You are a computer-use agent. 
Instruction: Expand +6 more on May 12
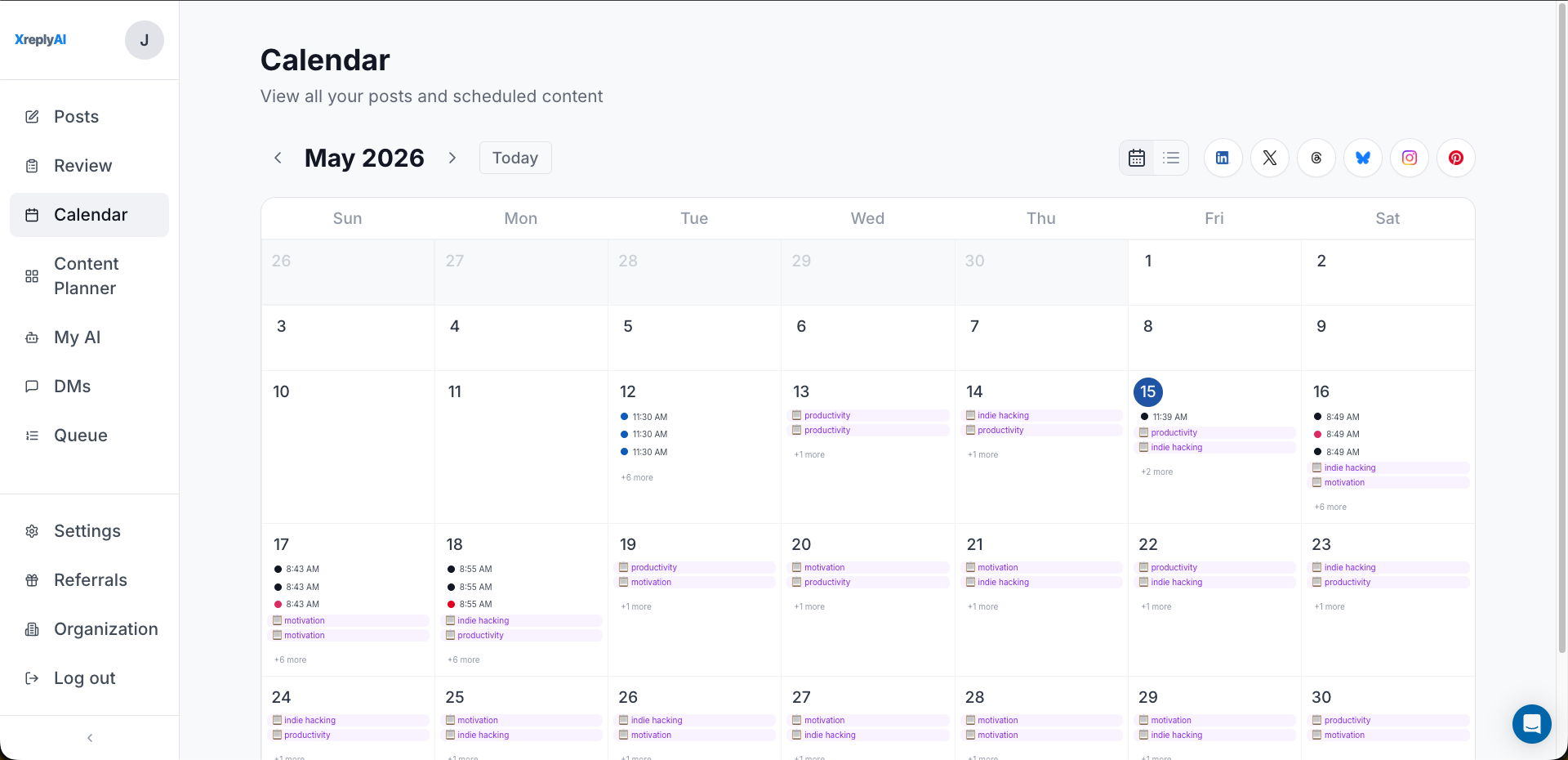tap(637, 477)
